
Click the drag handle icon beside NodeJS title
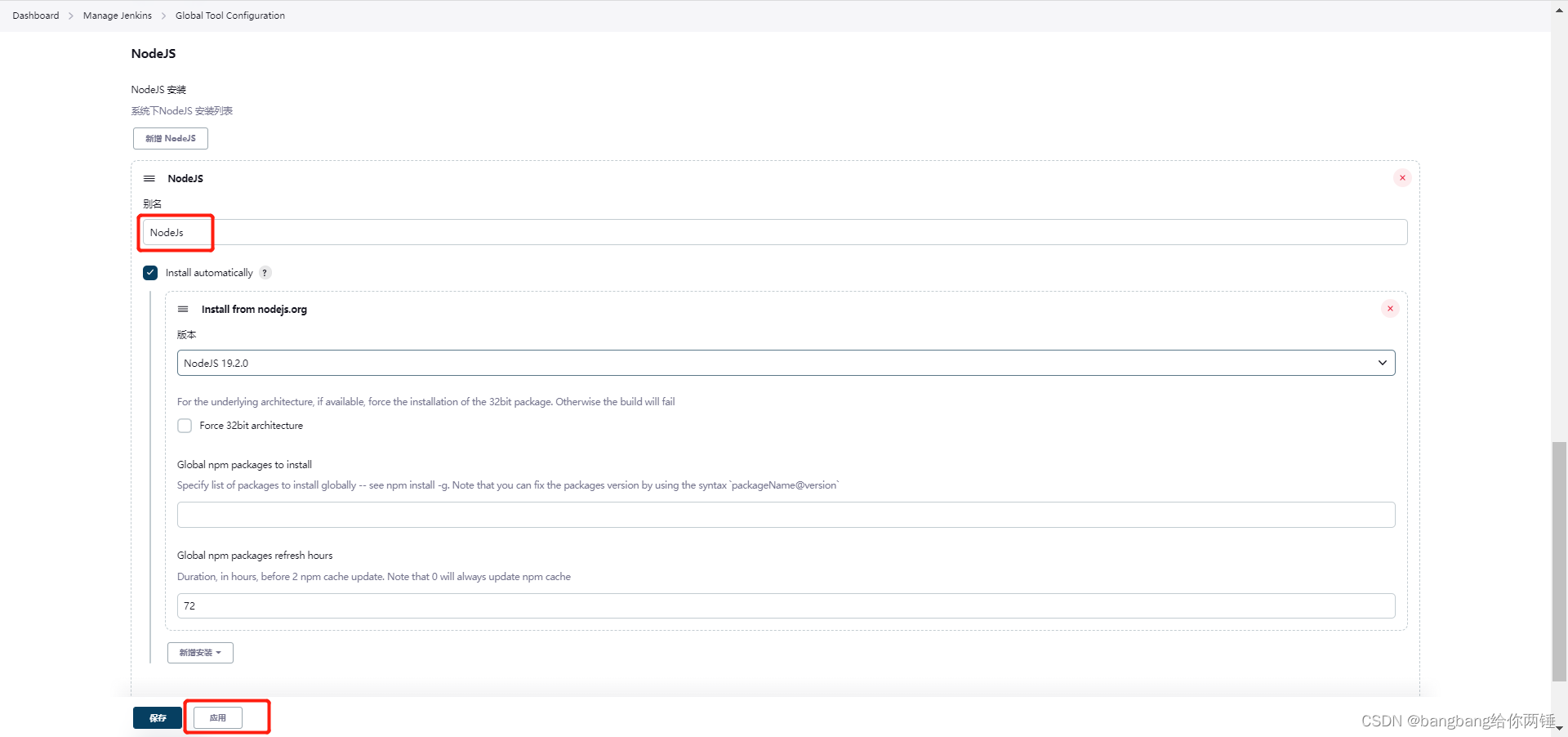point(149,178)
